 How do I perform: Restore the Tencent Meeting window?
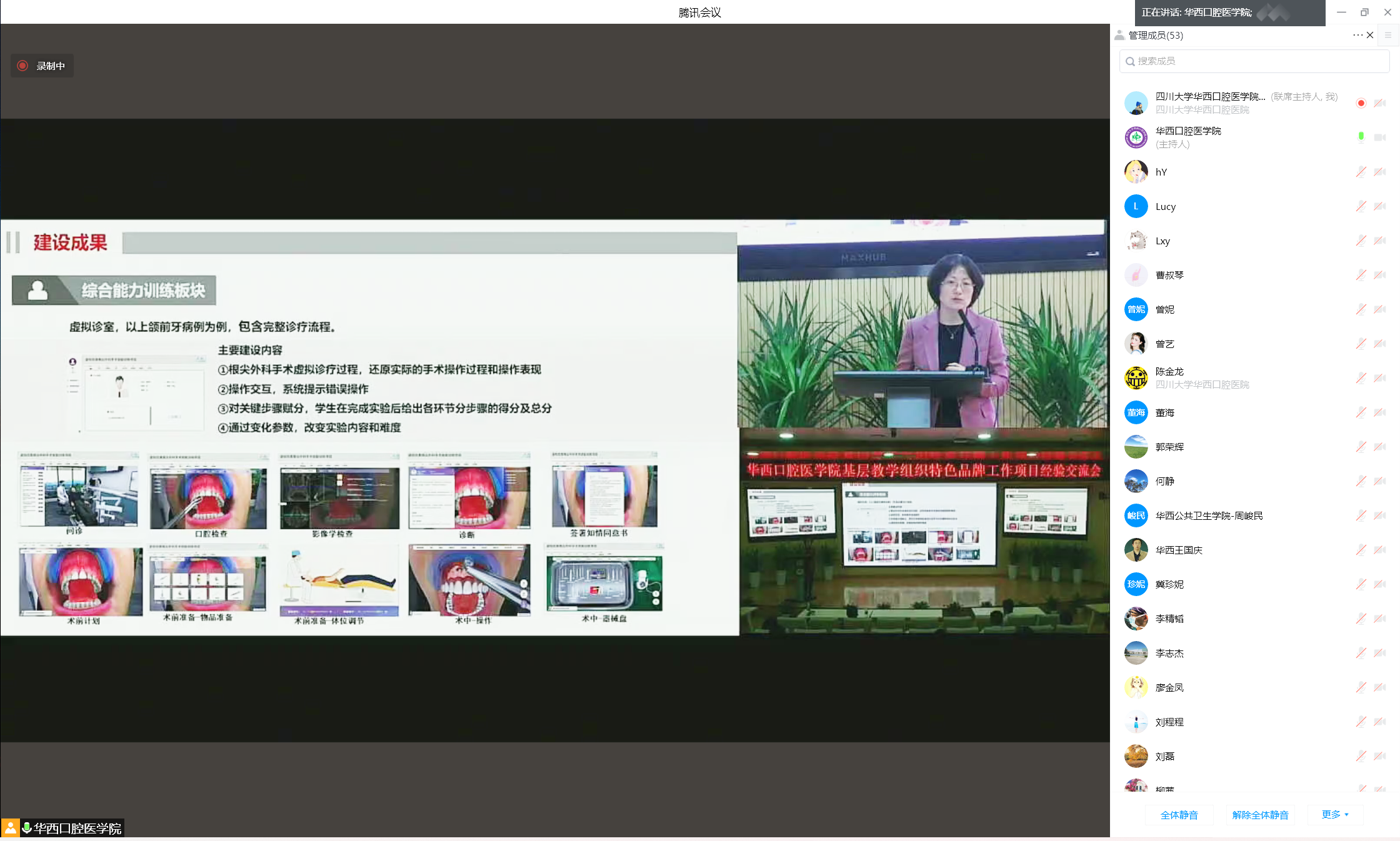1364,12
